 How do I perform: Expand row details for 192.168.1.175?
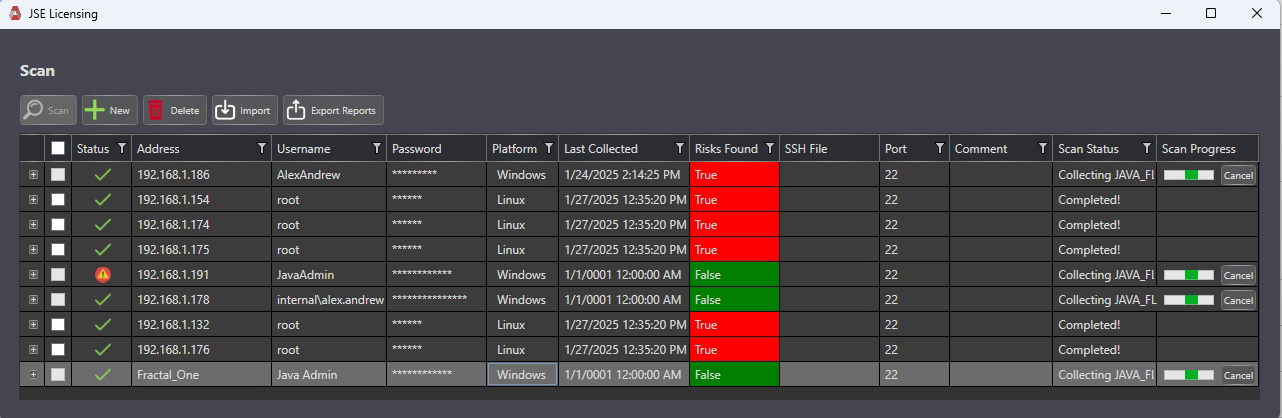(x=33, y=250)
